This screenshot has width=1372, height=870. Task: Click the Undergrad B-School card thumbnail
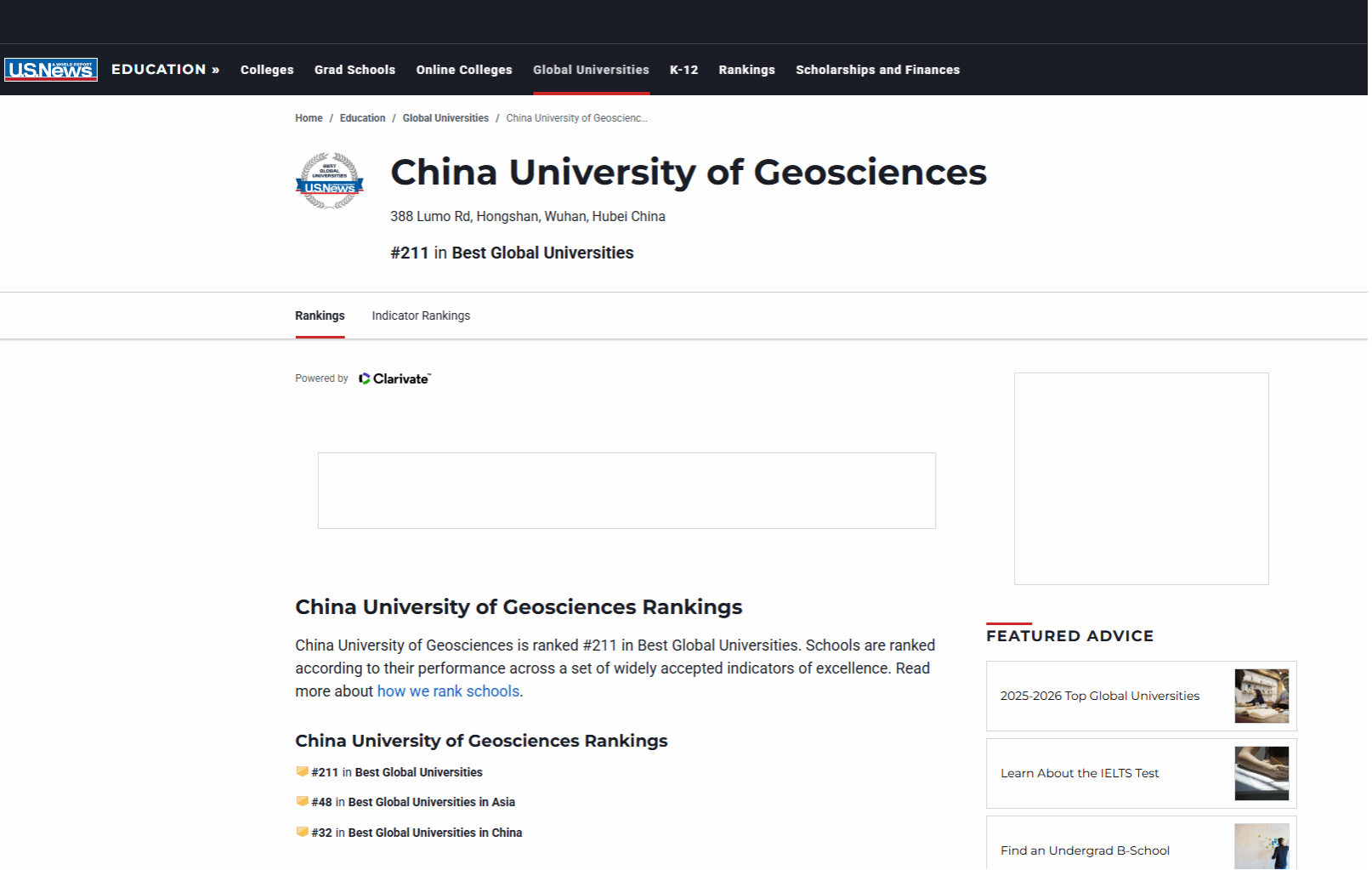pyautogui.click(x=1261, y=847)
